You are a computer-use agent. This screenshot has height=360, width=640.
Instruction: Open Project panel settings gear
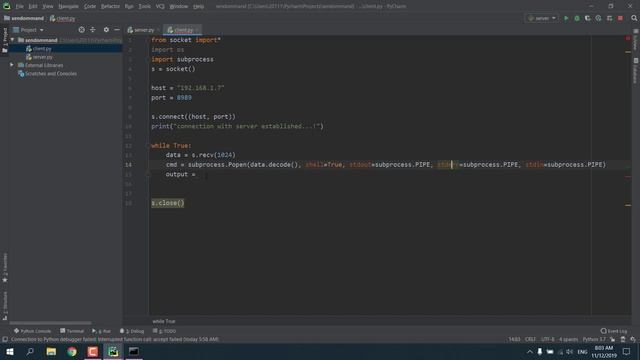[106, 30]
